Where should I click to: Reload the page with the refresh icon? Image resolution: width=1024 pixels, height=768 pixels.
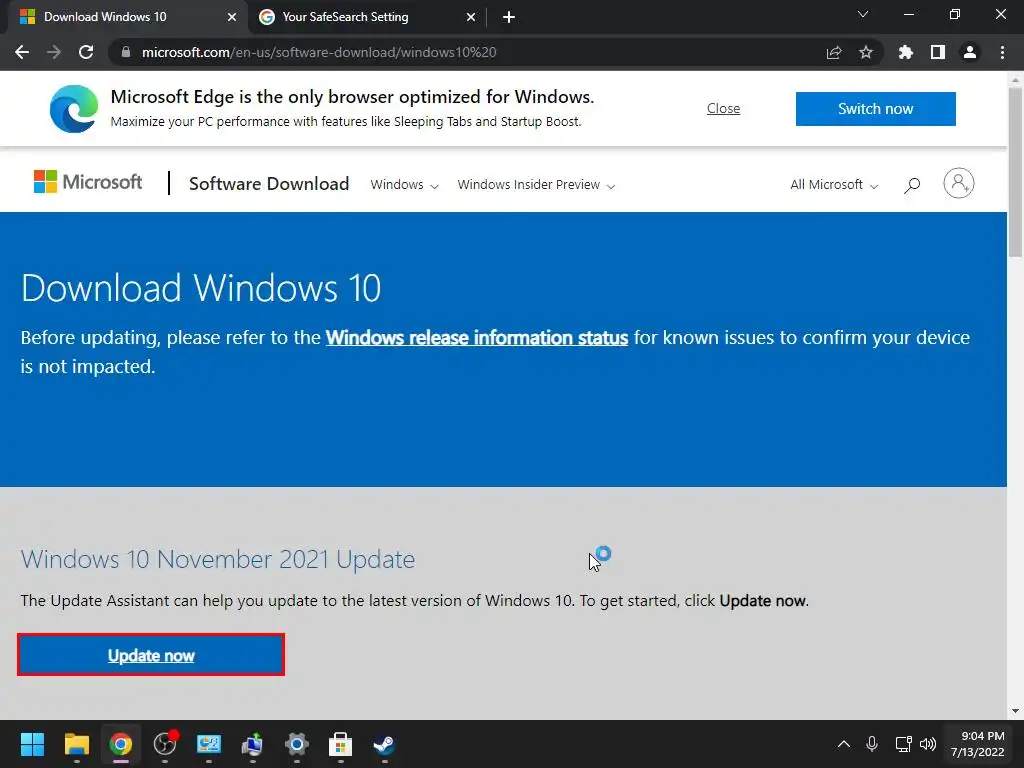pyautogui.click(x=86, y=52)
